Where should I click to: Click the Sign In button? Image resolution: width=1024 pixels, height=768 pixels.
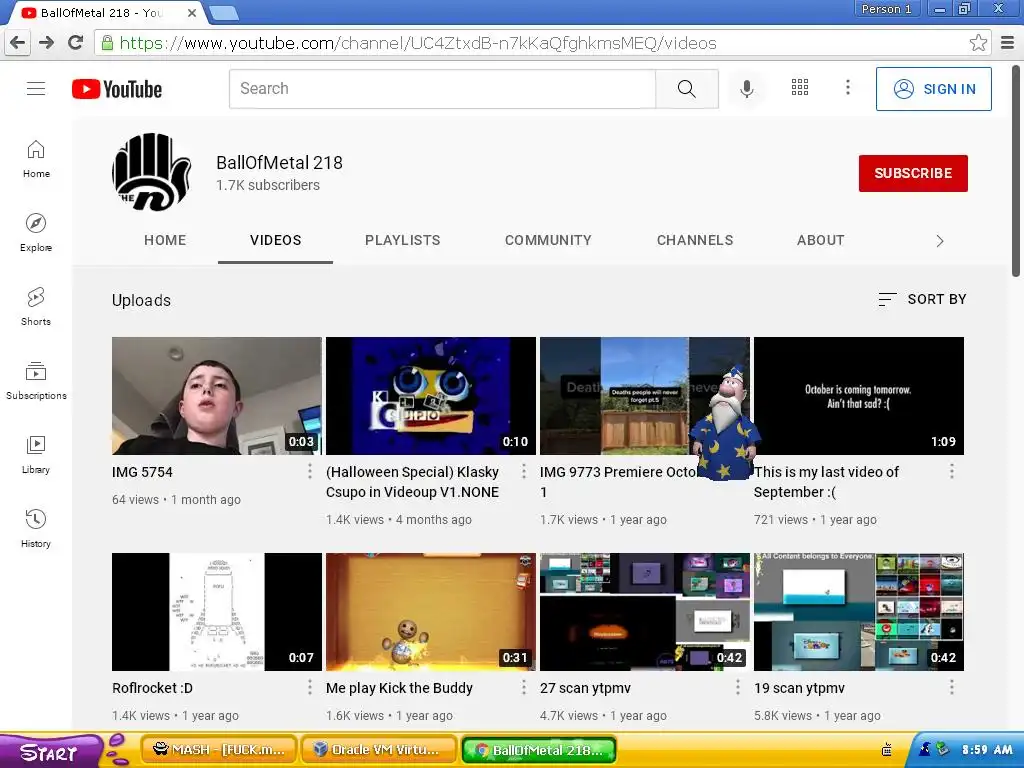click(934, 89)
